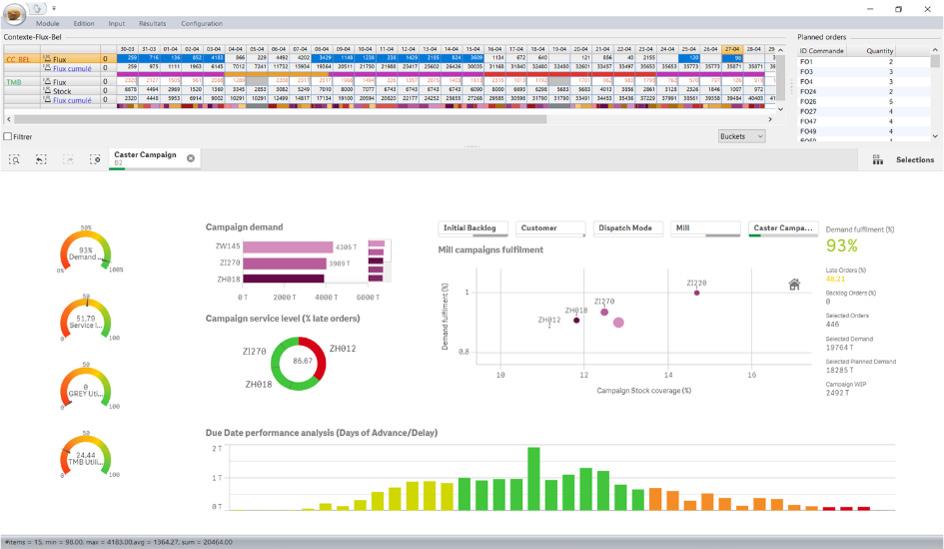
Task: Select planned order FO47
Action: (864, 122)
